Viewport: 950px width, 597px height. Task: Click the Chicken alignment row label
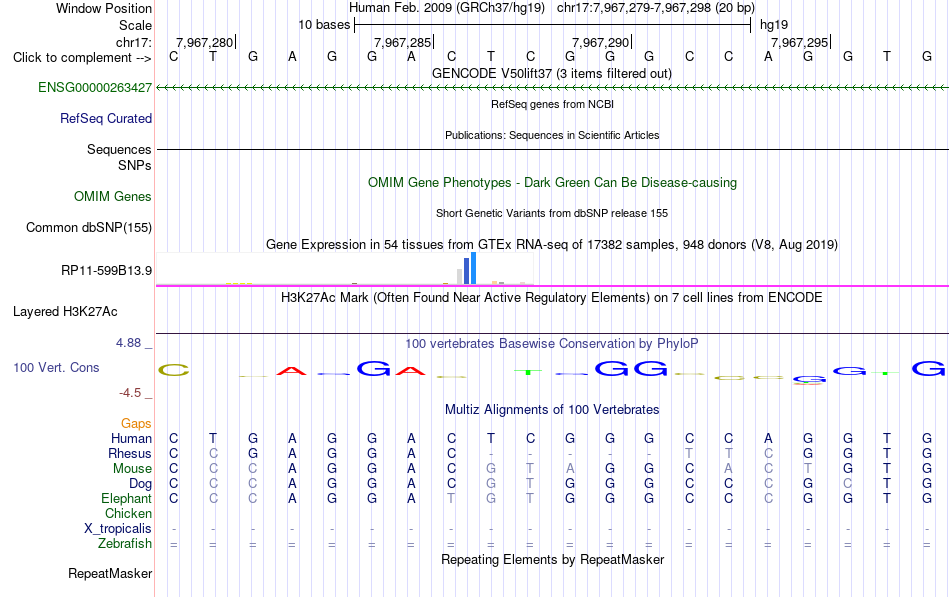tap(128, 513)
